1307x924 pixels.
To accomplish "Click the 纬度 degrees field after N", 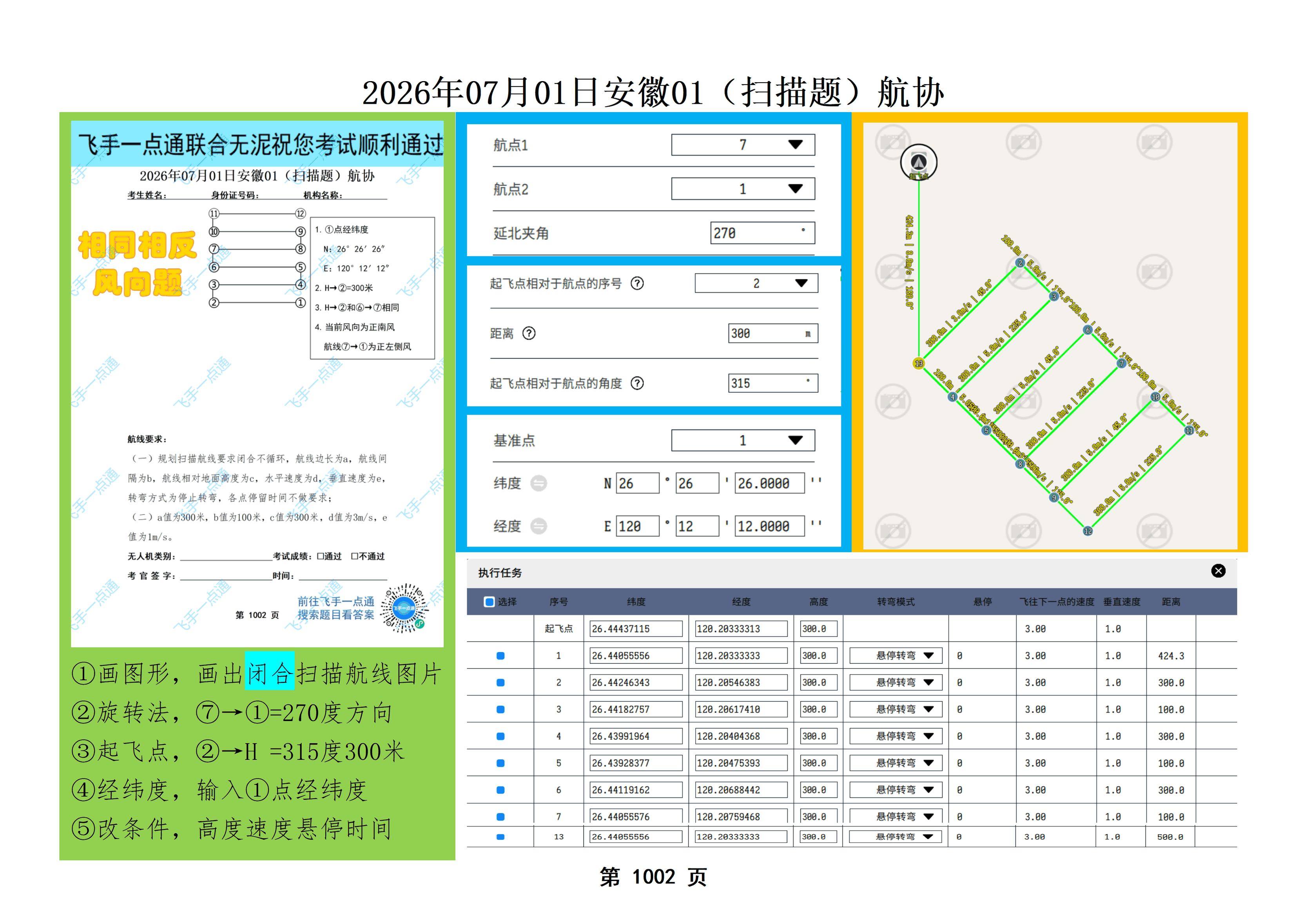I will 638,483.
